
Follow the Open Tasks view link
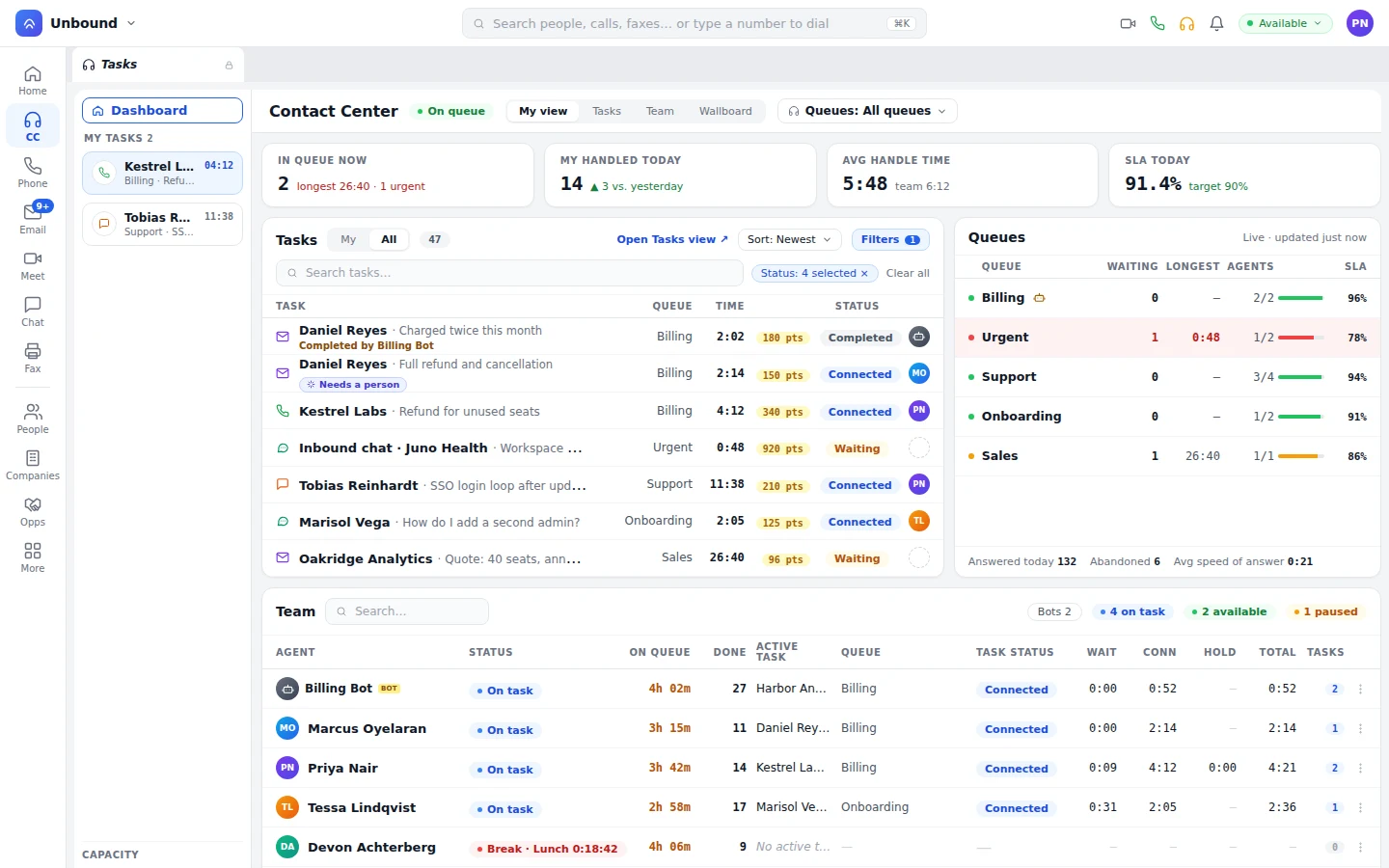coord(672,239)
